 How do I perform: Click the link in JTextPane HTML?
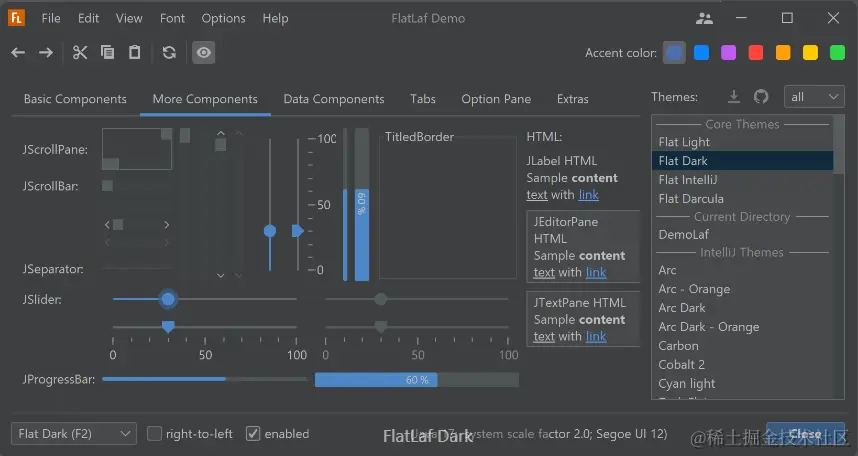pyautogui.click(x=596, y=337)
